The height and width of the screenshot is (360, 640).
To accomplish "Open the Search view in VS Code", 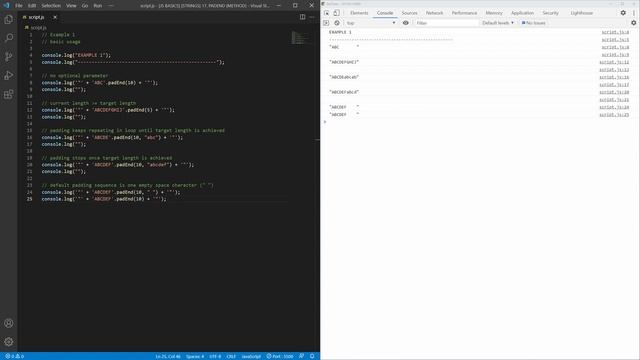I will [9, 38].
